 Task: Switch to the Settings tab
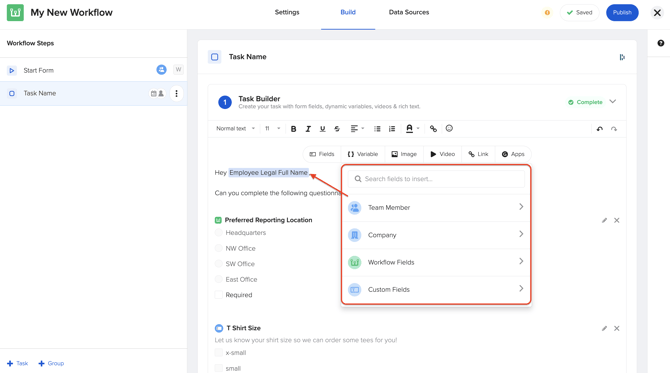(x=287, y=12)
